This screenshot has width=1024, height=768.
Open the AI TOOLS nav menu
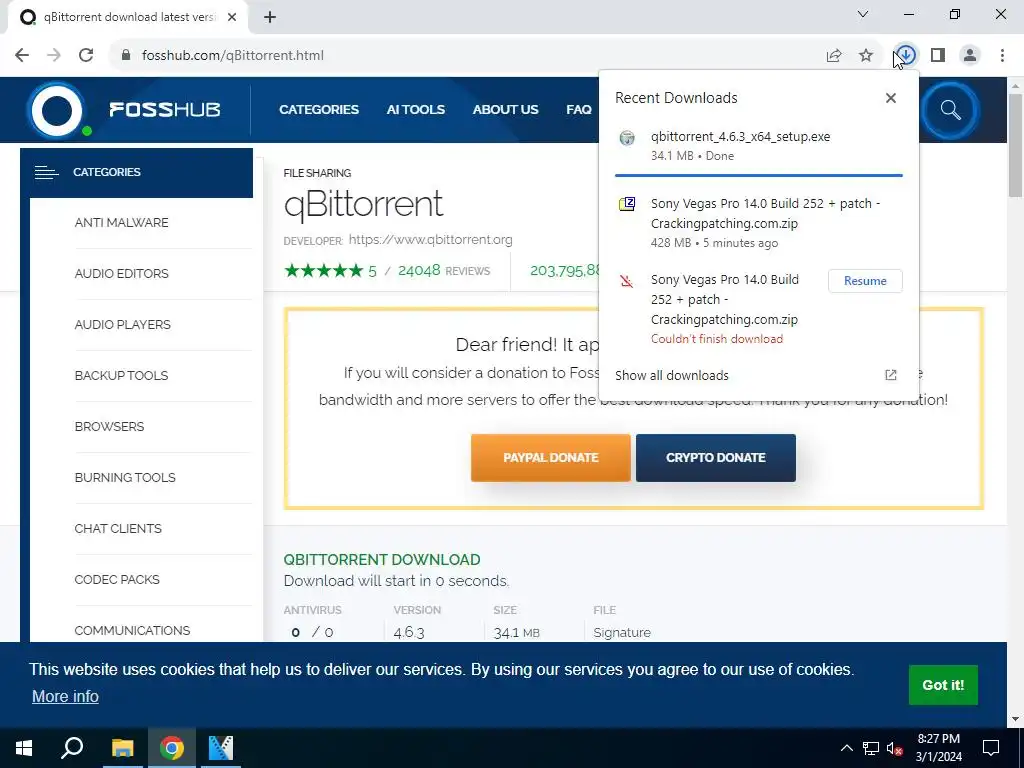pos(415,110)
